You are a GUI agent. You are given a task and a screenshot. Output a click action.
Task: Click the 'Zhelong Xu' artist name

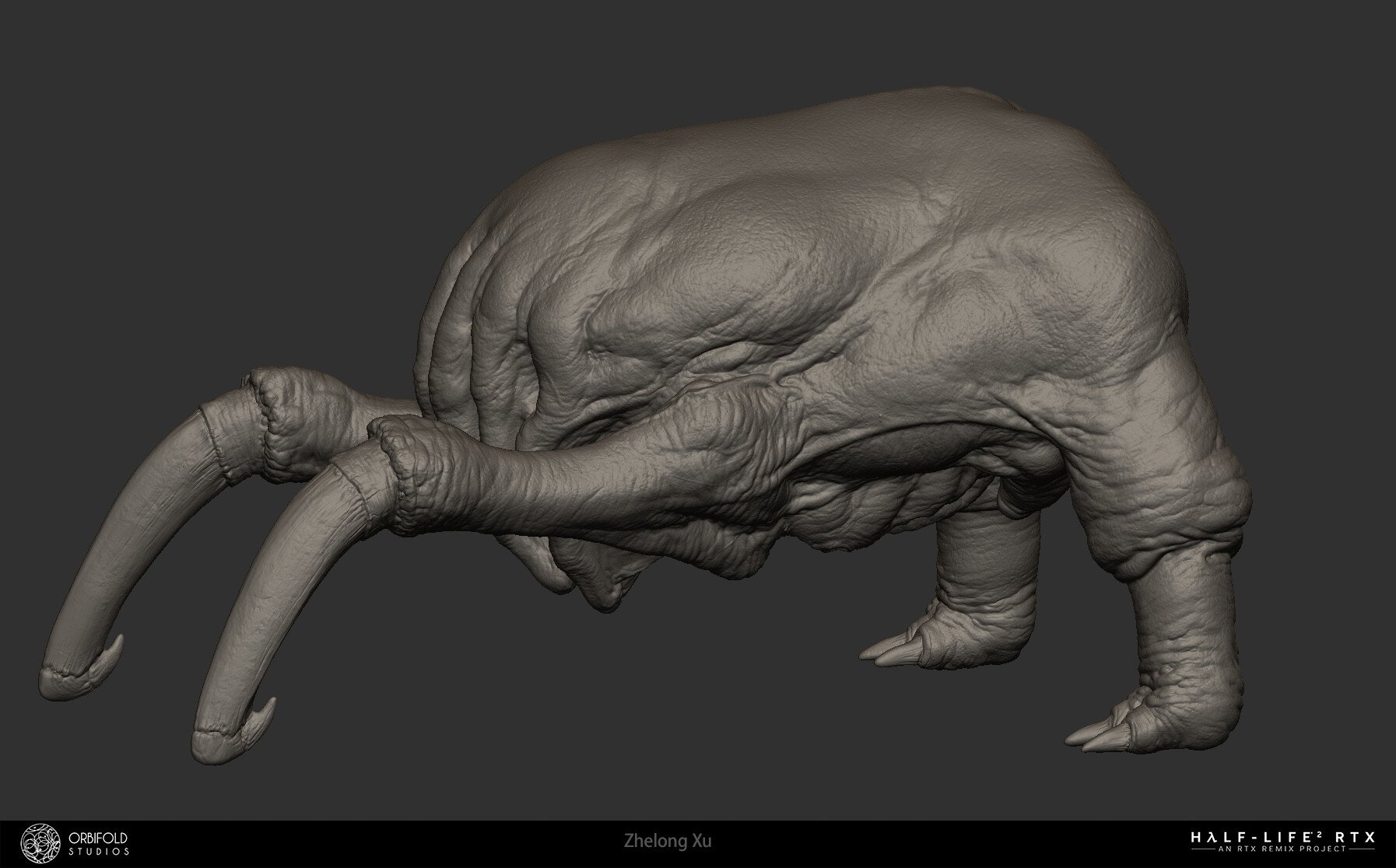coord(667,842)
